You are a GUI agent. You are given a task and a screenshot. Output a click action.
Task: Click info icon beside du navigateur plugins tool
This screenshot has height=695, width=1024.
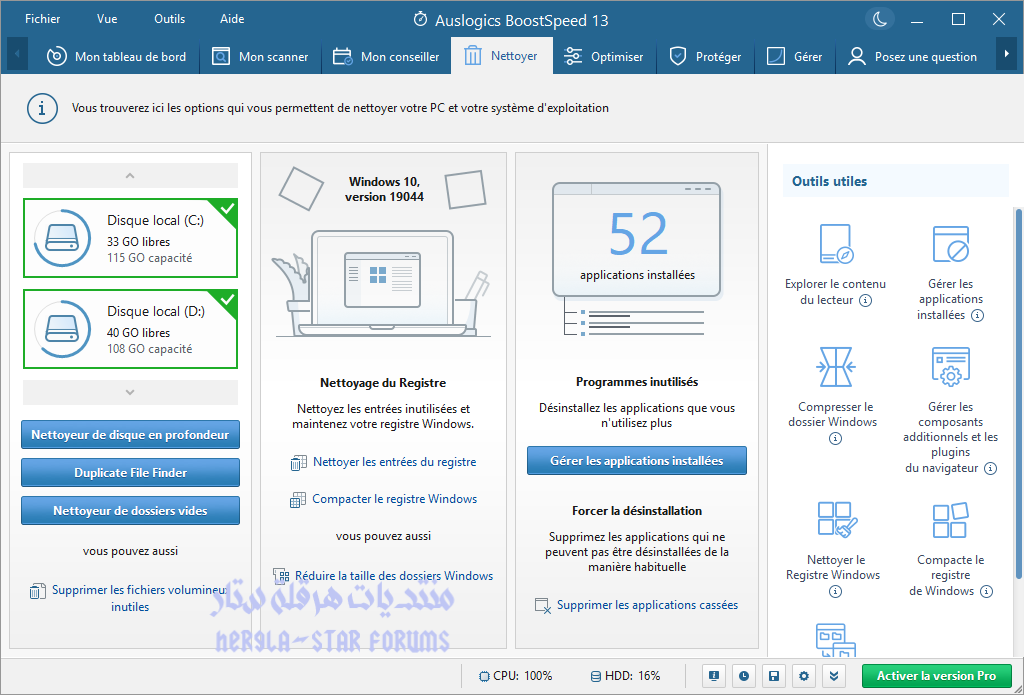pyautogui.click(x=991, y=468)
